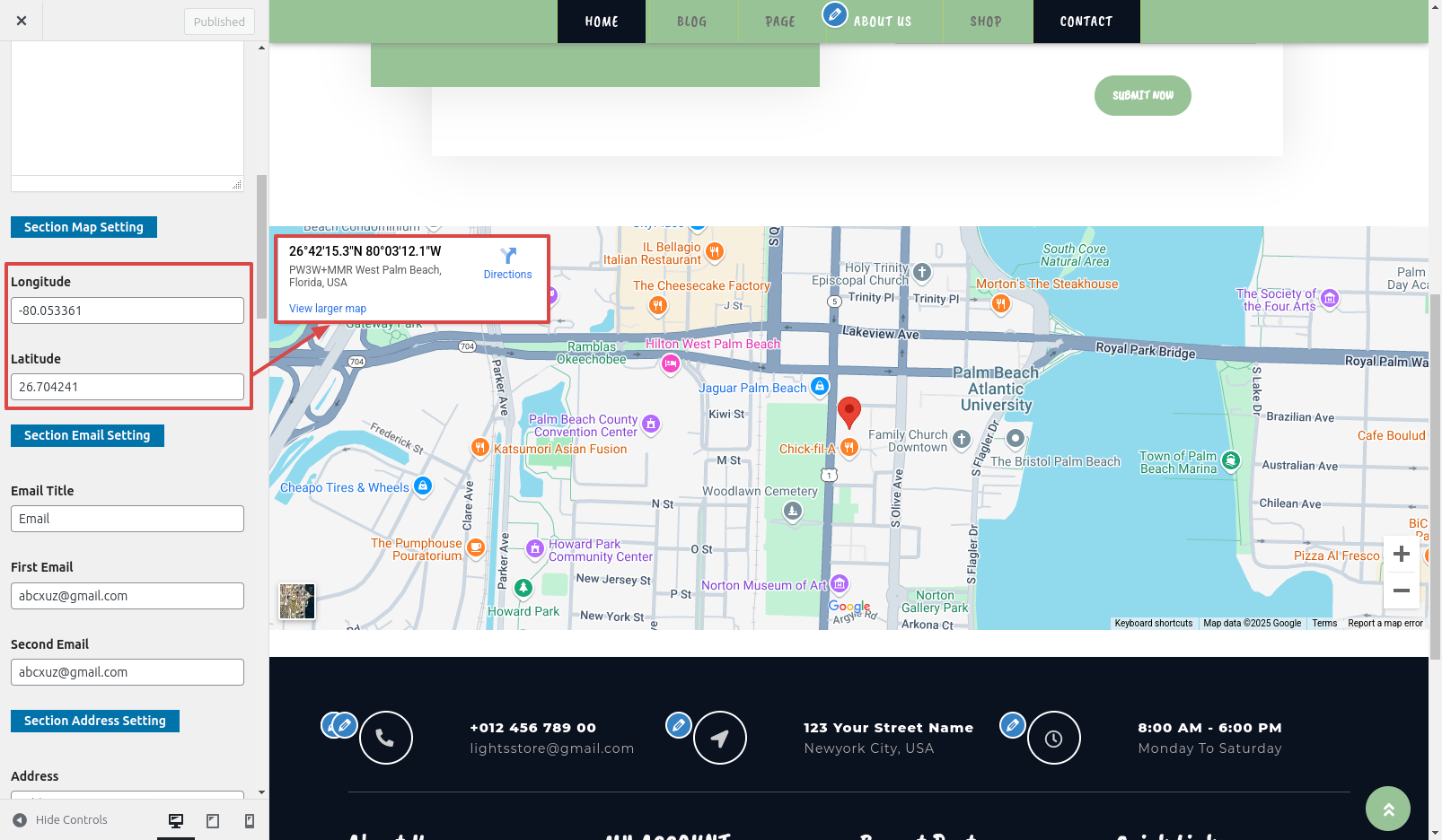Open View larger map link
Screen dimensions: 1442x840
pos(328,309)
